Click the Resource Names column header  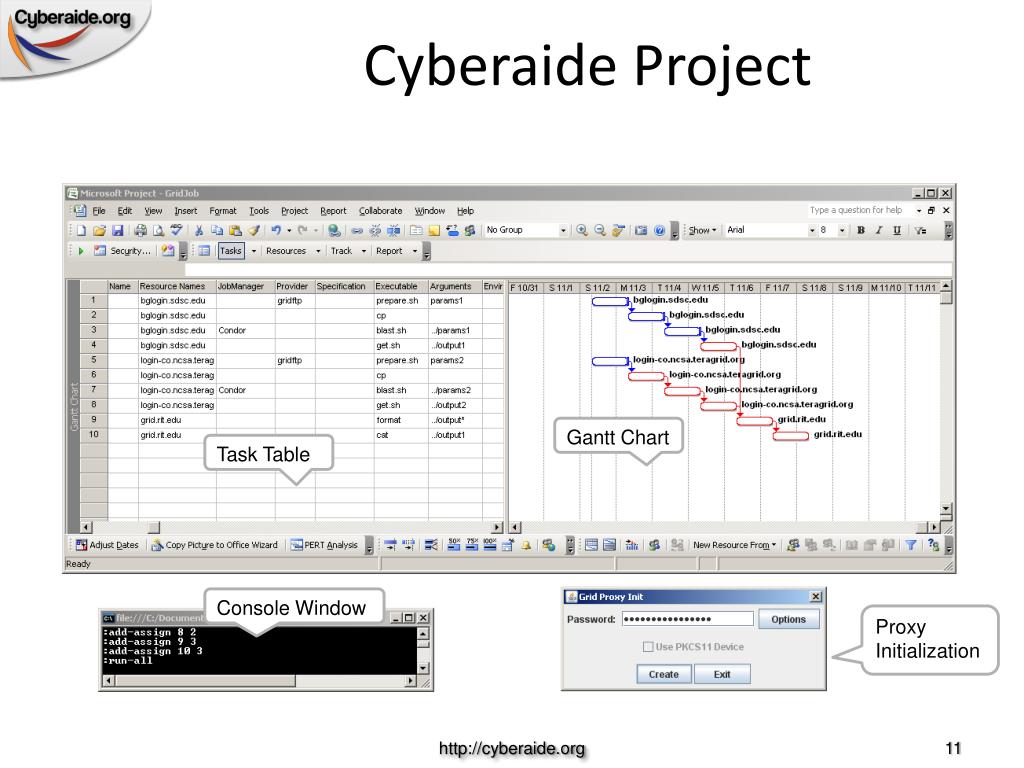tap(176, 286)
